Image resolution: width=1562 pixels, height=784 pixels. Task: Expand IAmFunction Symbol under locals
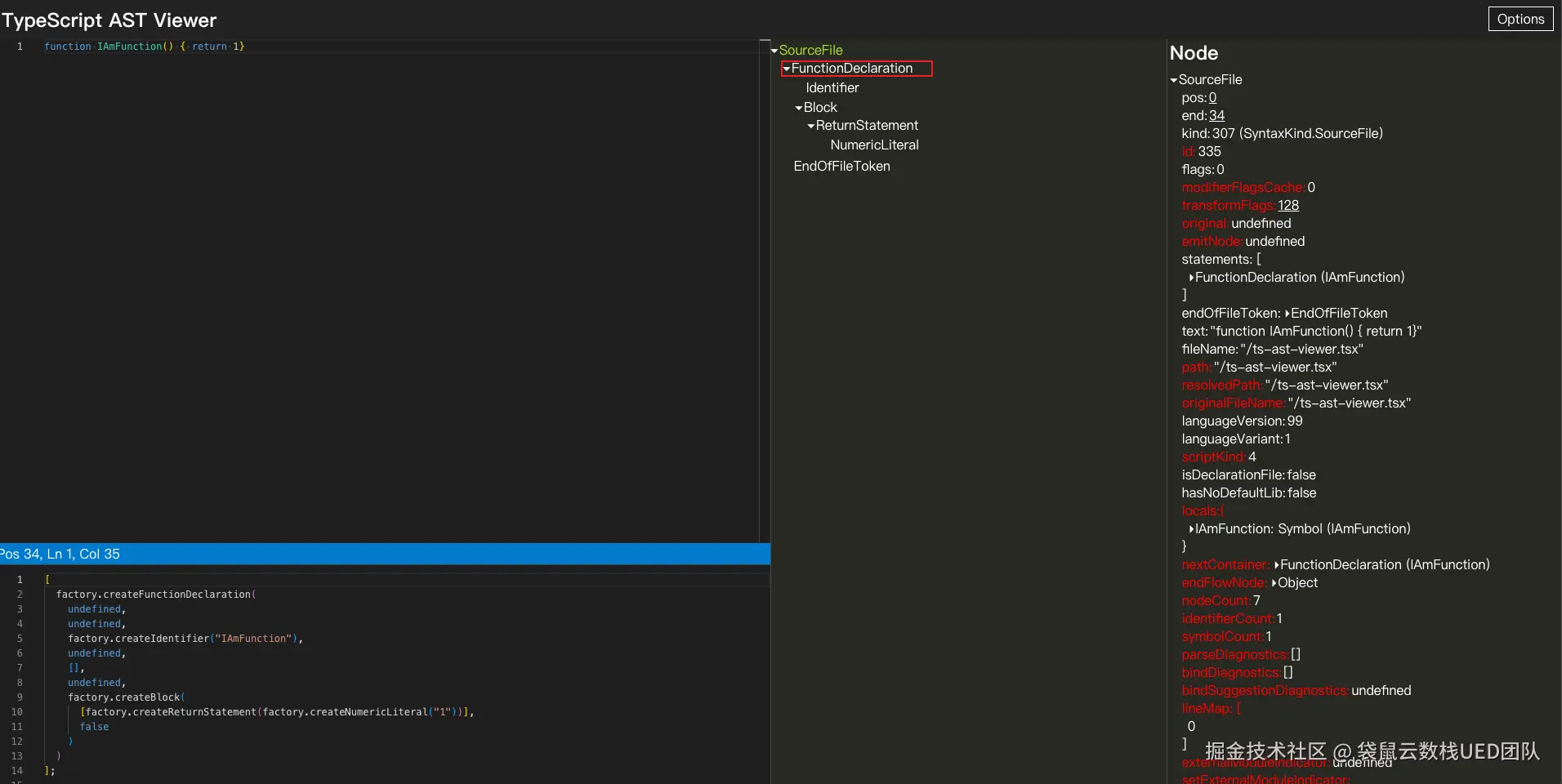pyautogui.click(x=1192, y=529)
